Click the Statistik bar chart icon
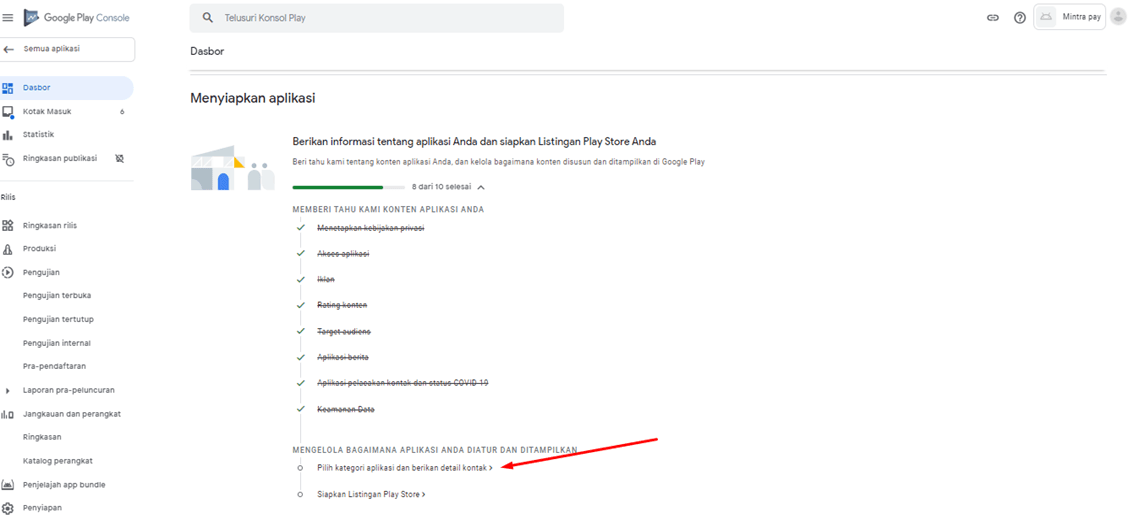This screenshot has height=521, width=1134. (8, 135)
